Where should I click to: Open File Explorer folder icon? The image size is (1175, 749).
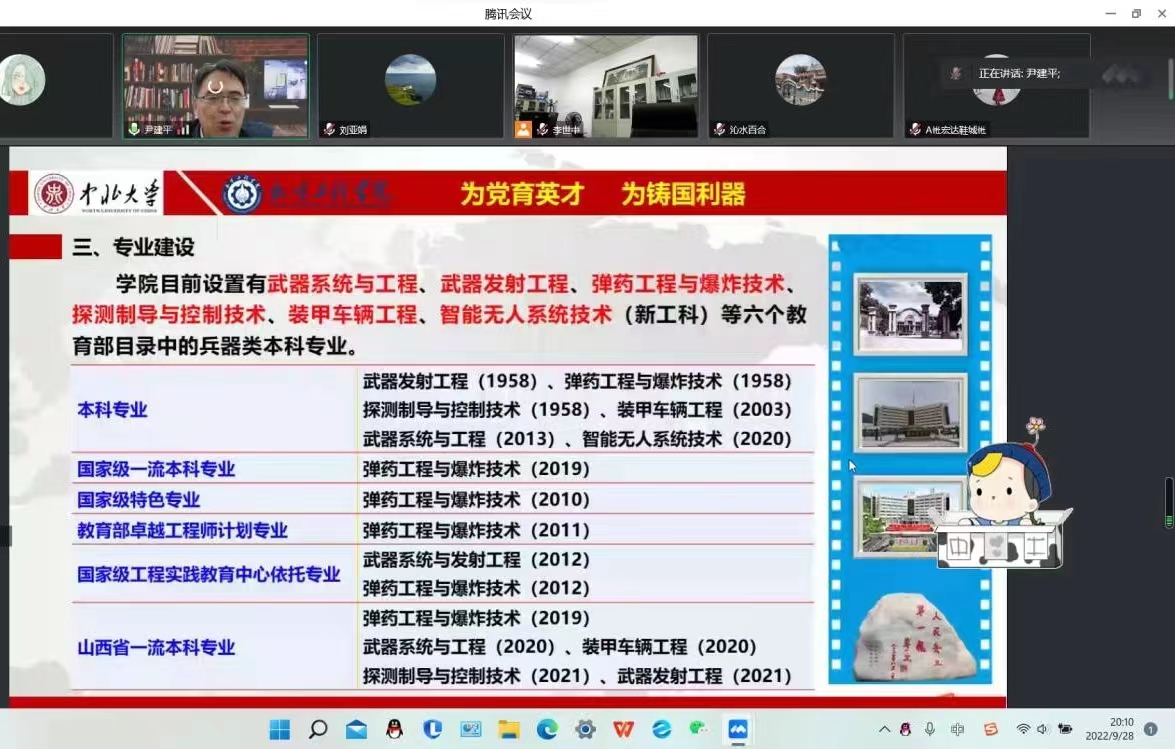click(x=509, y=729)
